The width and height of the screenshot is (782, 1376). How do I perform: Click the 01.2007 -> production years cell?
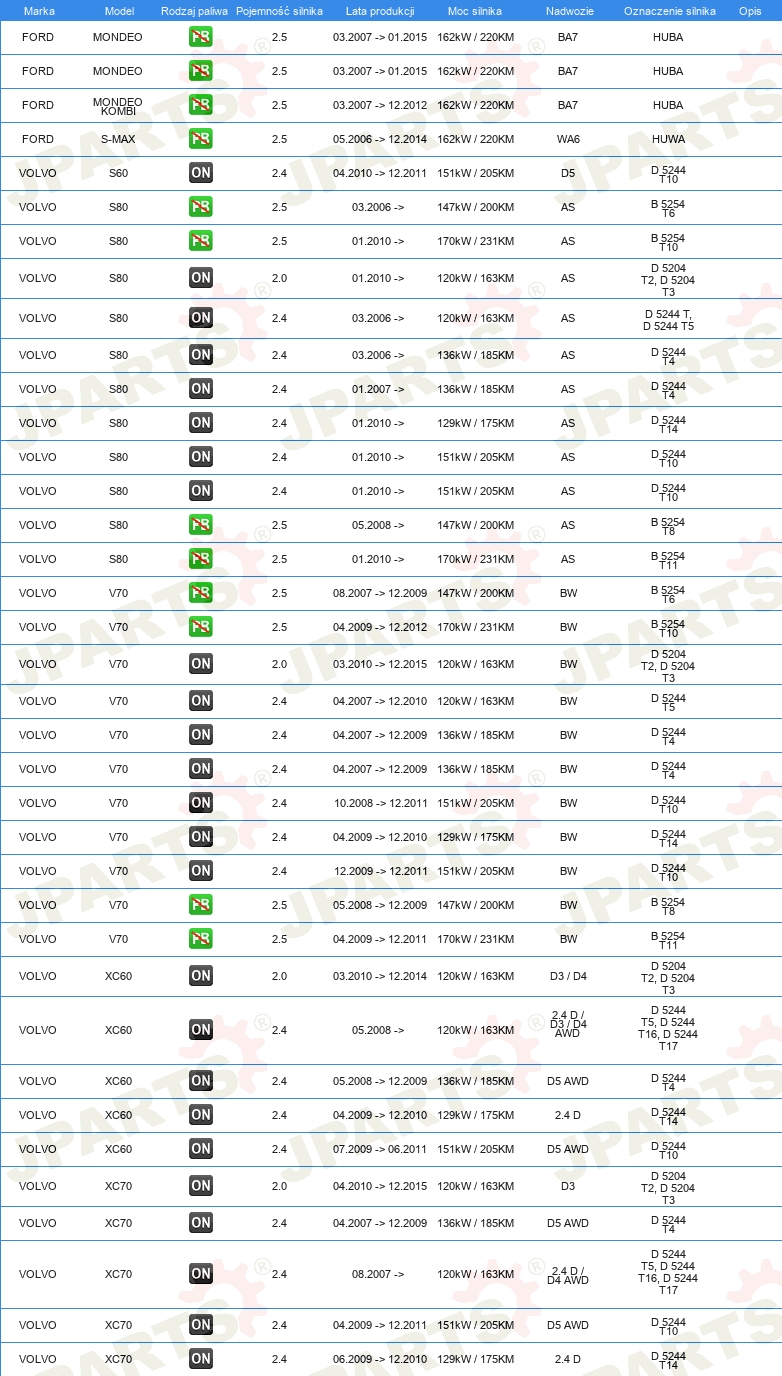378,389
